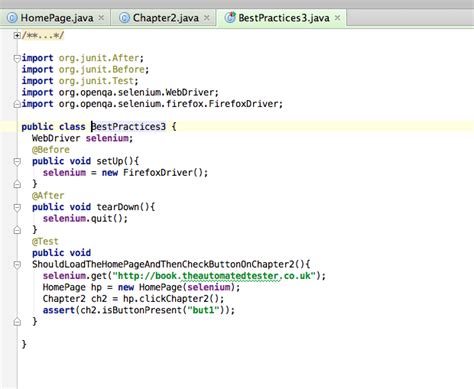Click the org.junit.Before import
Image resolution: width=474 pixels, height=389 pixels.
tap(102, 69)
